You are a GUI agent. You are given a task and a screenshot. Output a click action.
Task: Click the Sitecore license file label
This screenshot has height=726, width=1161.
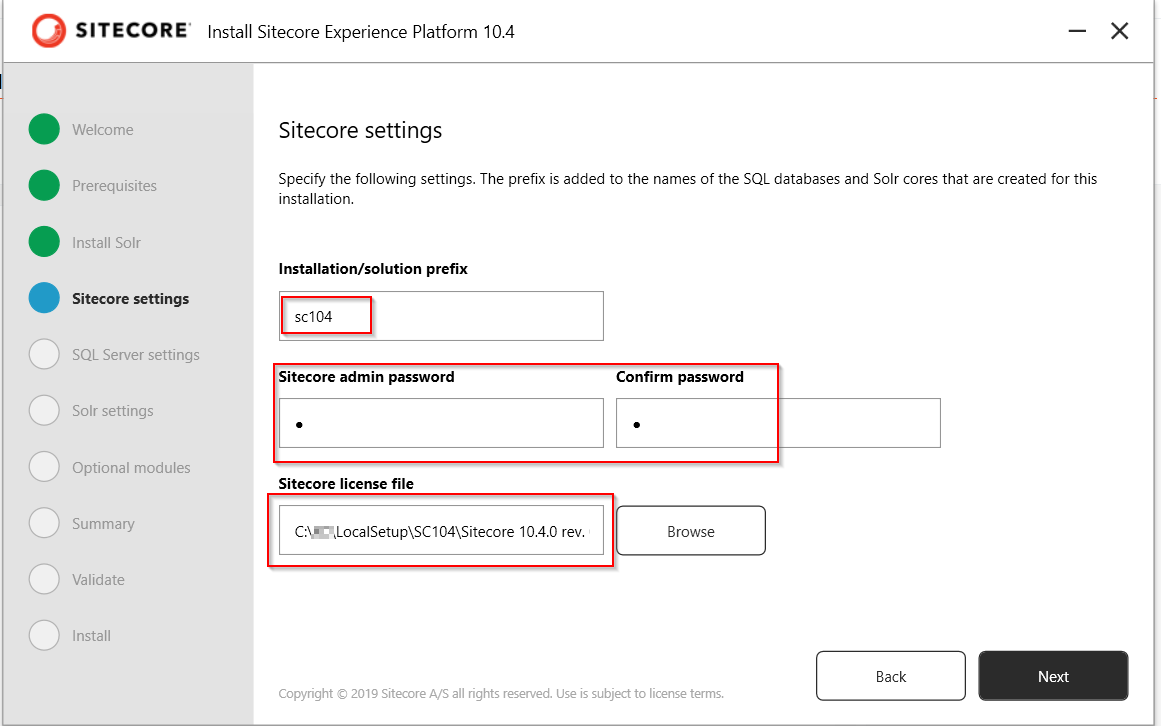pos(346,484)
